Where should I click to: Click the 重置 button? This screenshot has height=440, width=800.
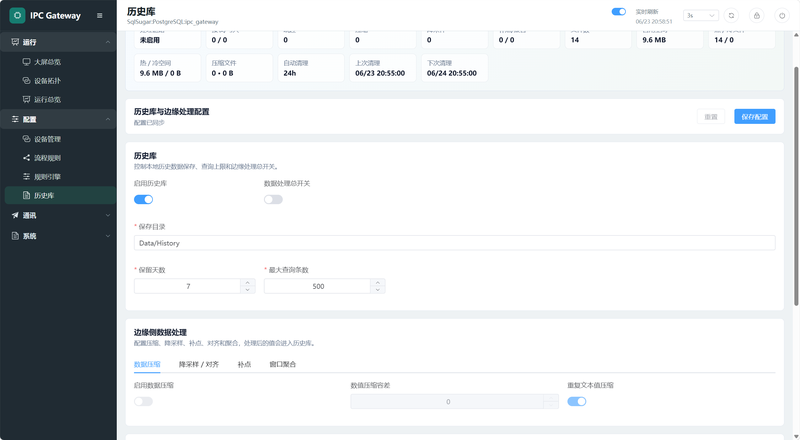(711, 116)
